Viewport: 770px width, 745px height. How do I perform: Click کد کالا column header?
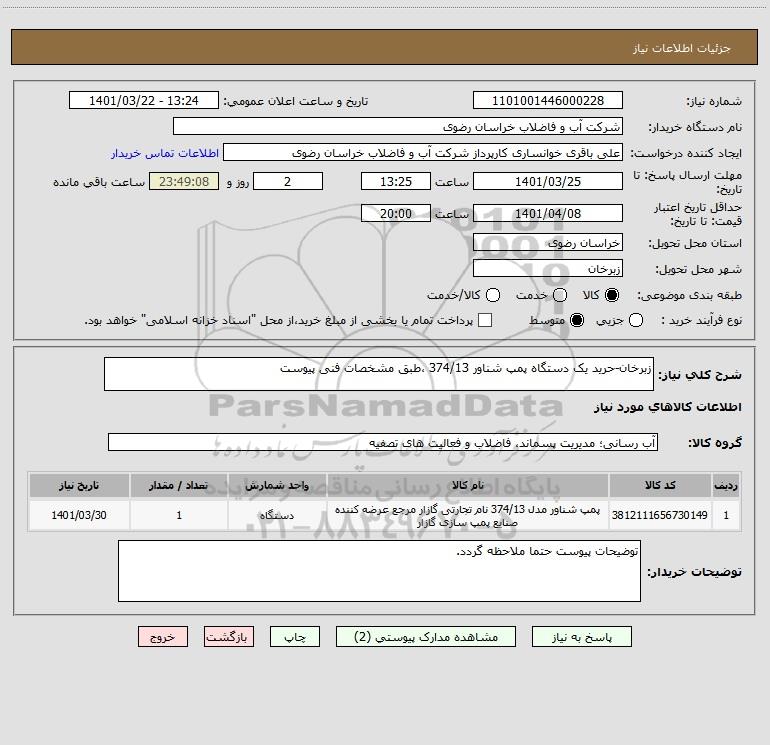point(660,486)
